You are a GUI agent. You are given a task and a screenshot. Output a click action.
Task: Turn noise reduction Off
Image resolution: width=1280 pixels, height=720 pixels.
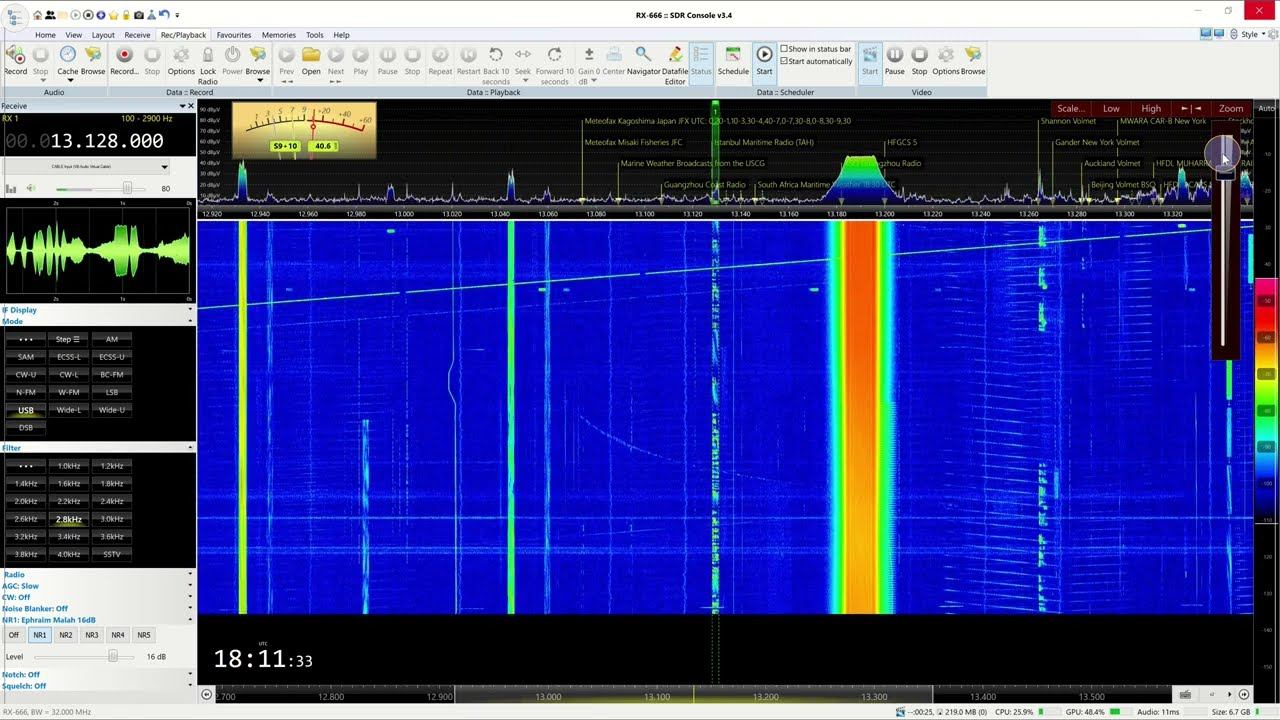(14, 635)
